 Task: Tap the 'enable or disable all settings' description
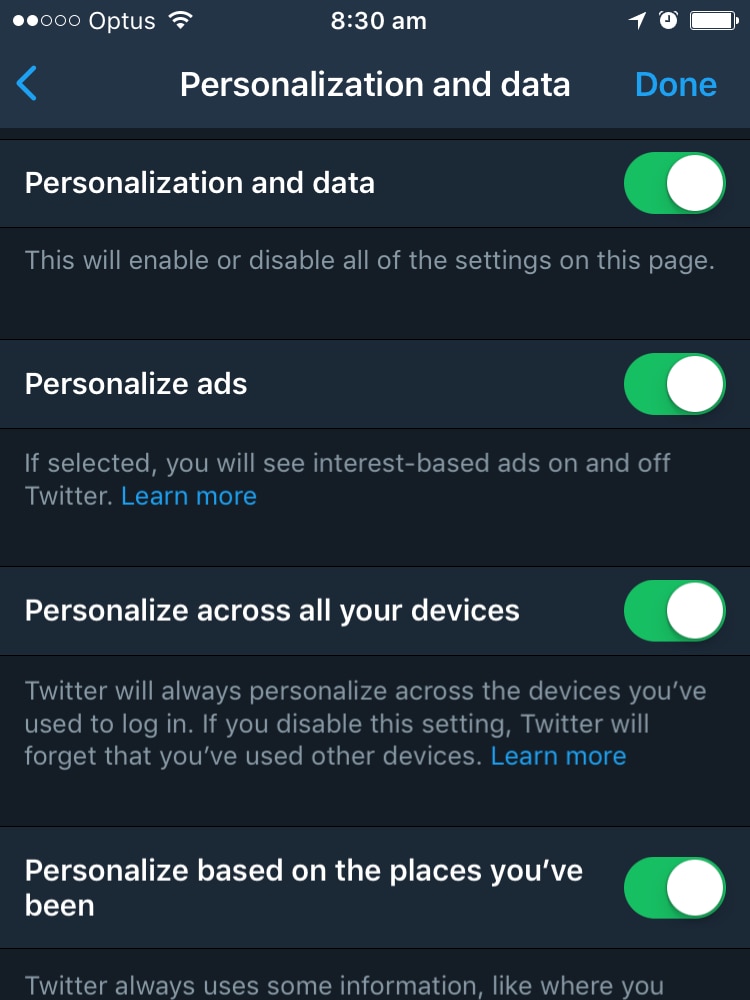(x=370, y=260)
